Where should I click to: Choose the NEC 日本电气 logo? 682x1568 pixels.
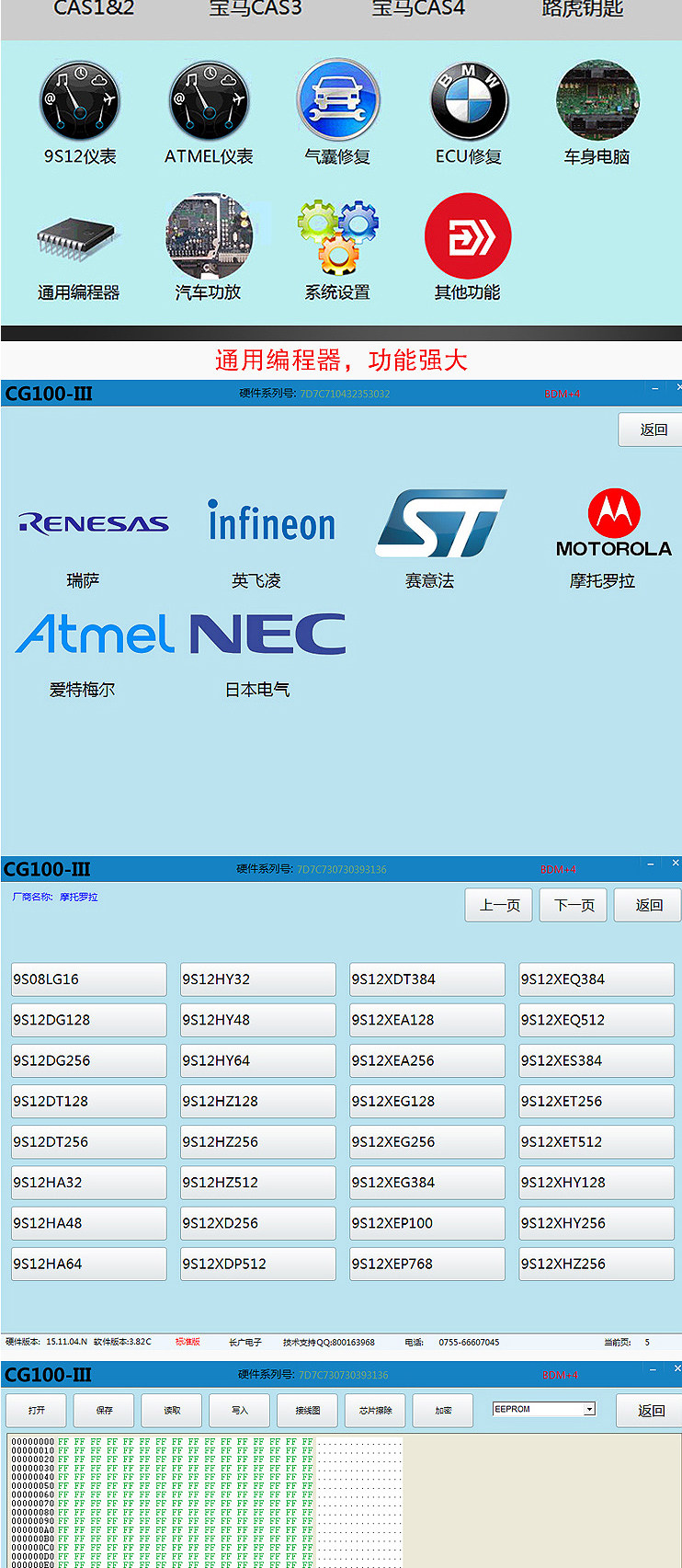(267, 634)
